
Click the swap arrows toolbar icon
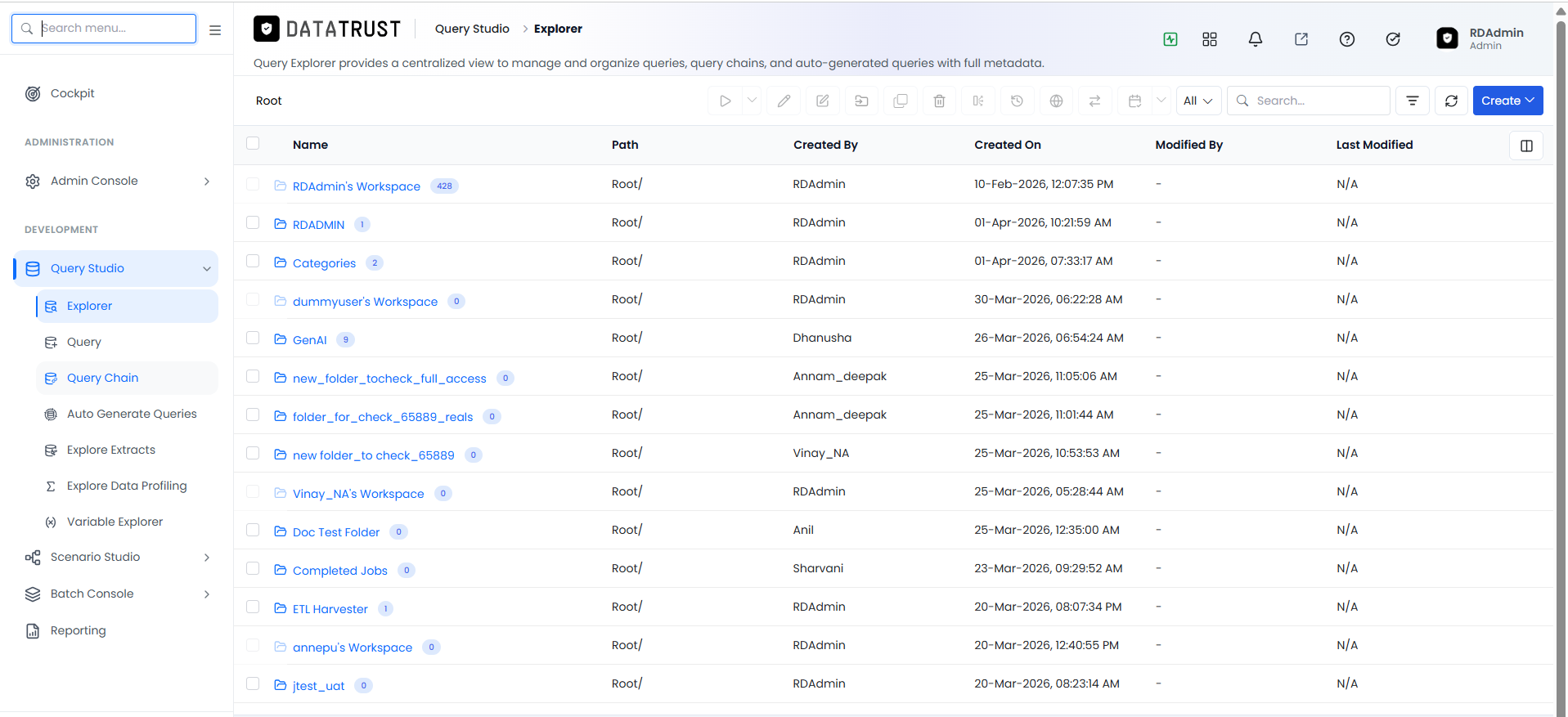coord(1094,101)
